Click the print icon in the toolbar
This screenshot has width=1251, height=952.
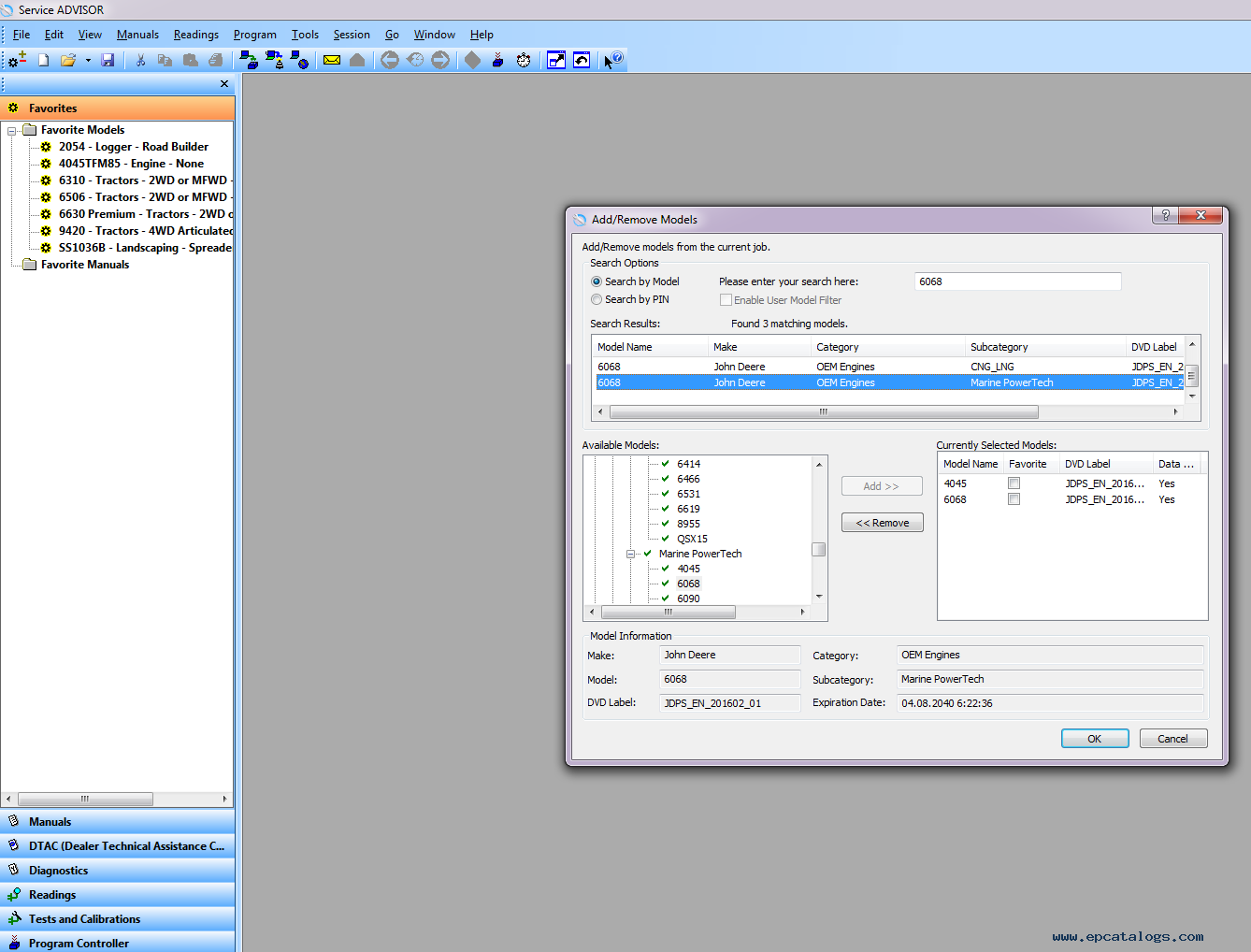tap(216, 60)
